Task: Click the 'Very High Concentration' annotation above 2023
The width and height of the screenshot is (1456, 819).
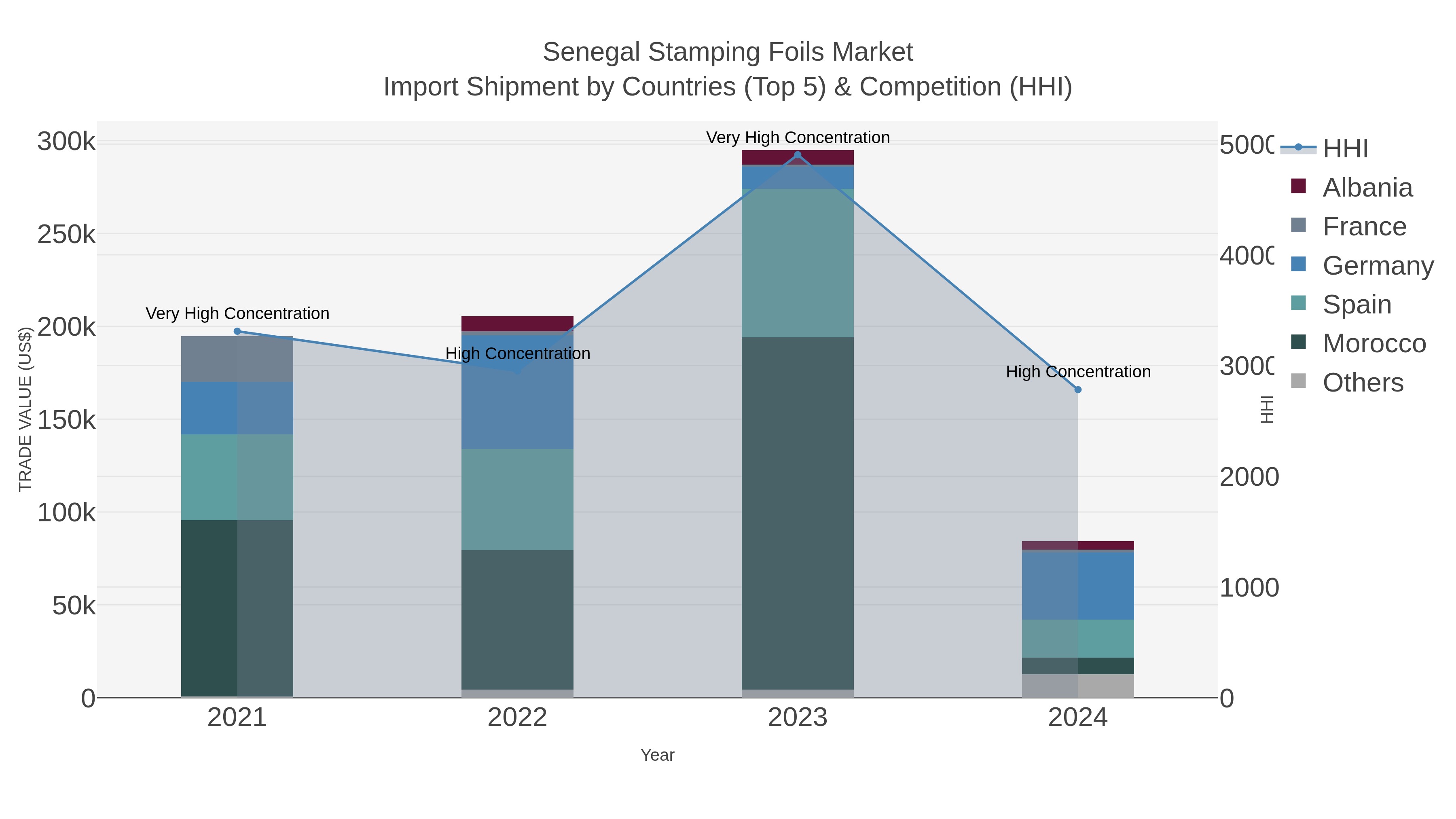Action: [x=798, y=138]
